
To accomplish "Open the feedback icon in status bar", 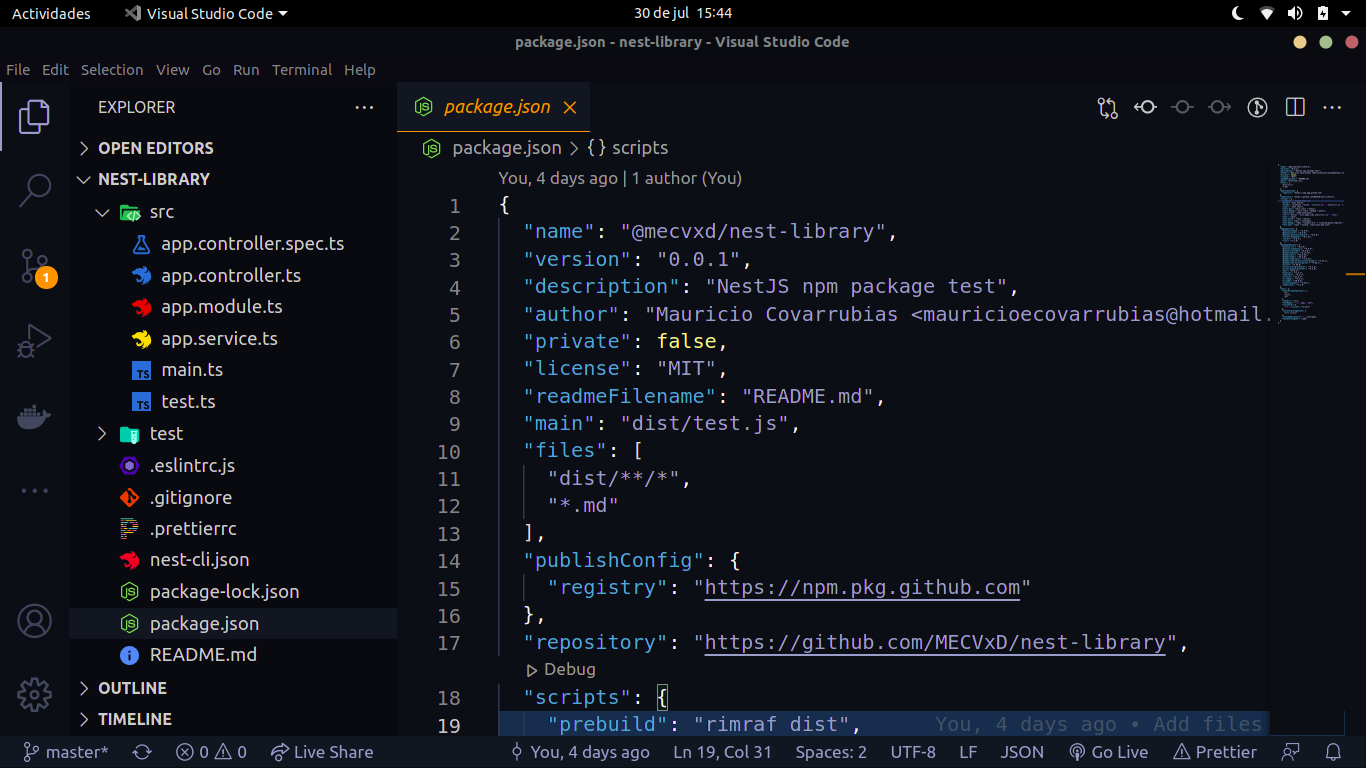I will 1292,752.
